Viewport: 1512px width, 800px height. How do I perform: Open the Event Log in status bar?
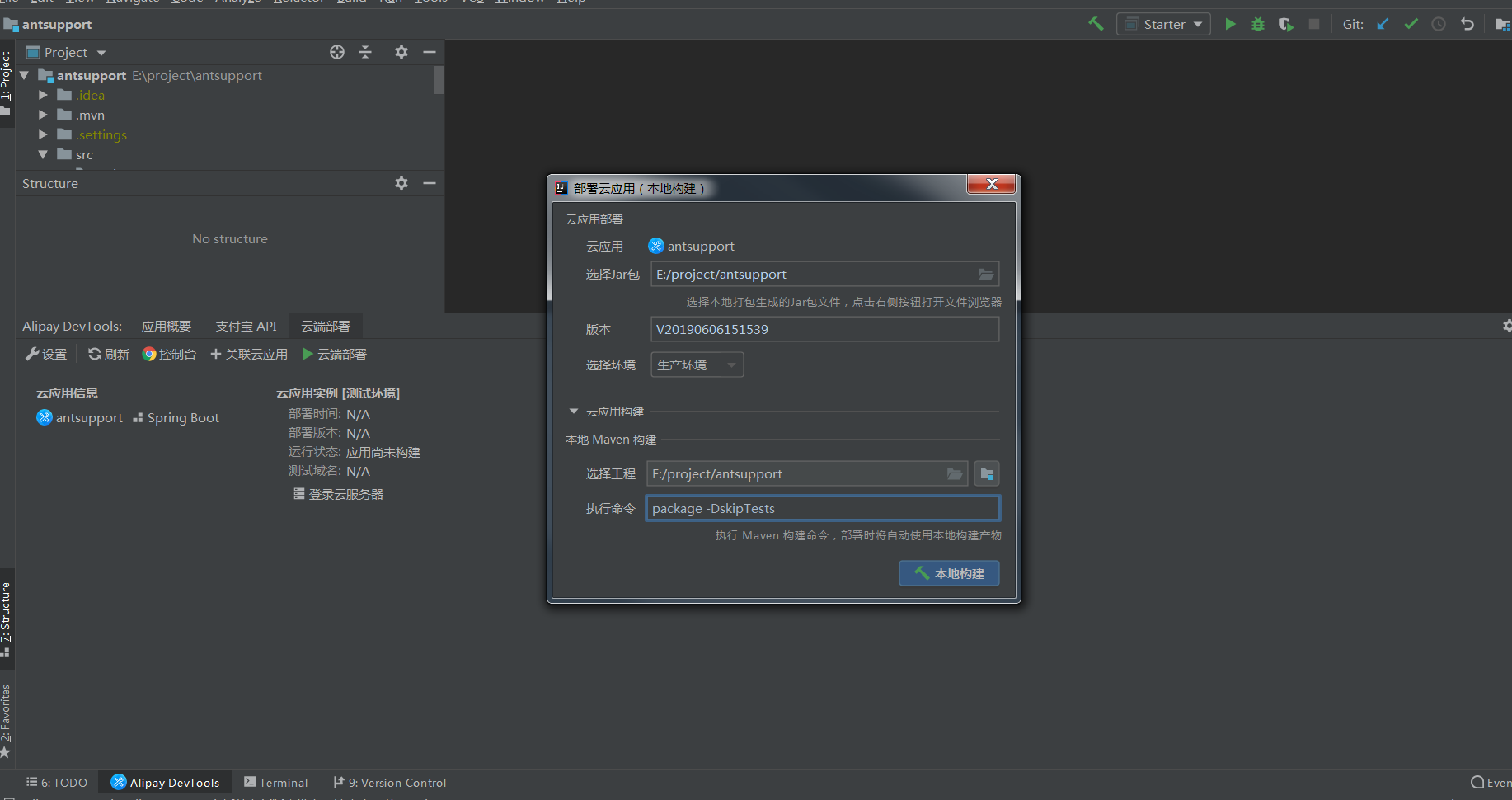[x=1491, y=783]
